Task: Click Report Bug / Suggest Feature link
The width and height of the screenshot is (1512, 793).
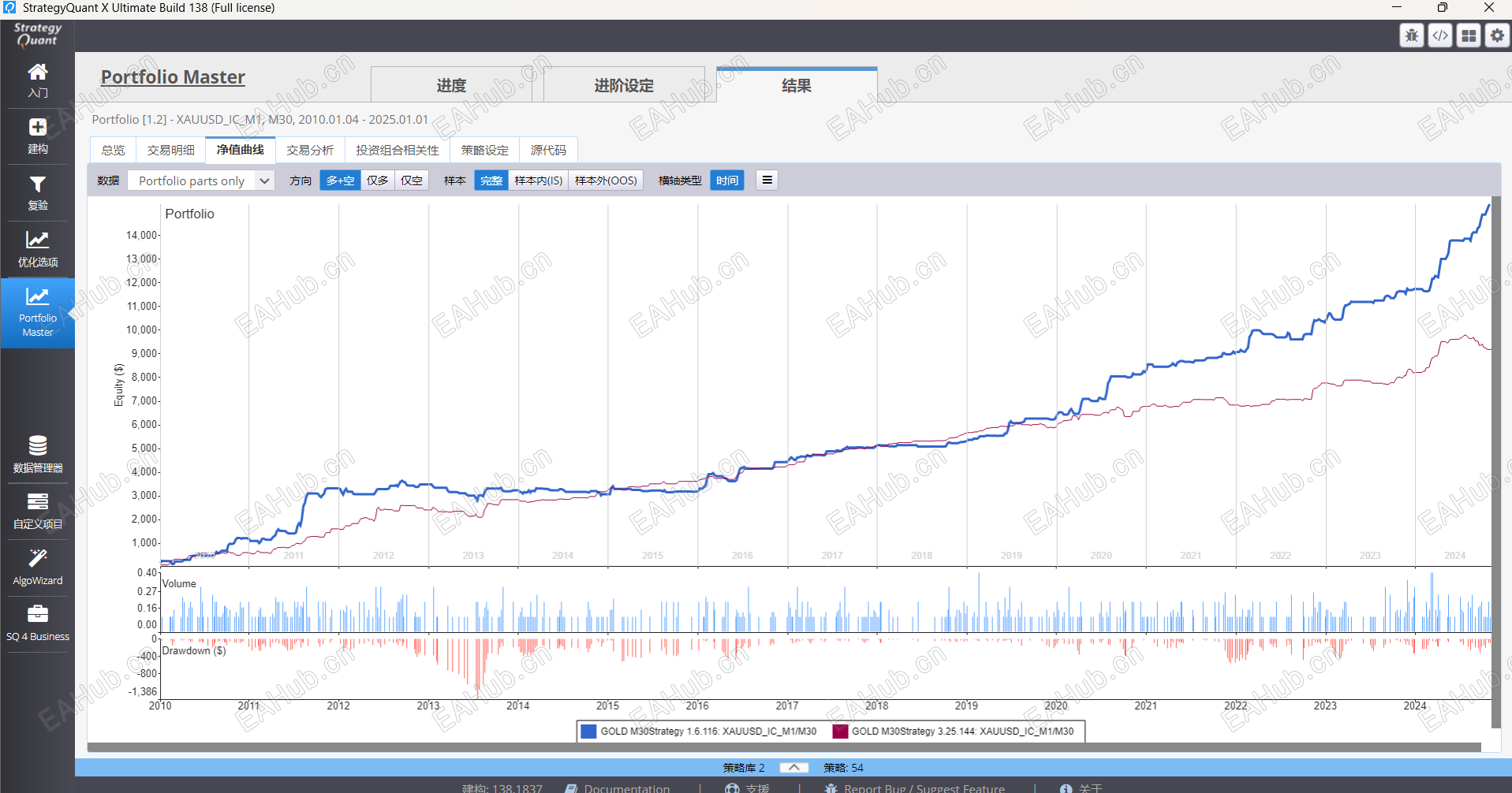Action: point(915,788)
